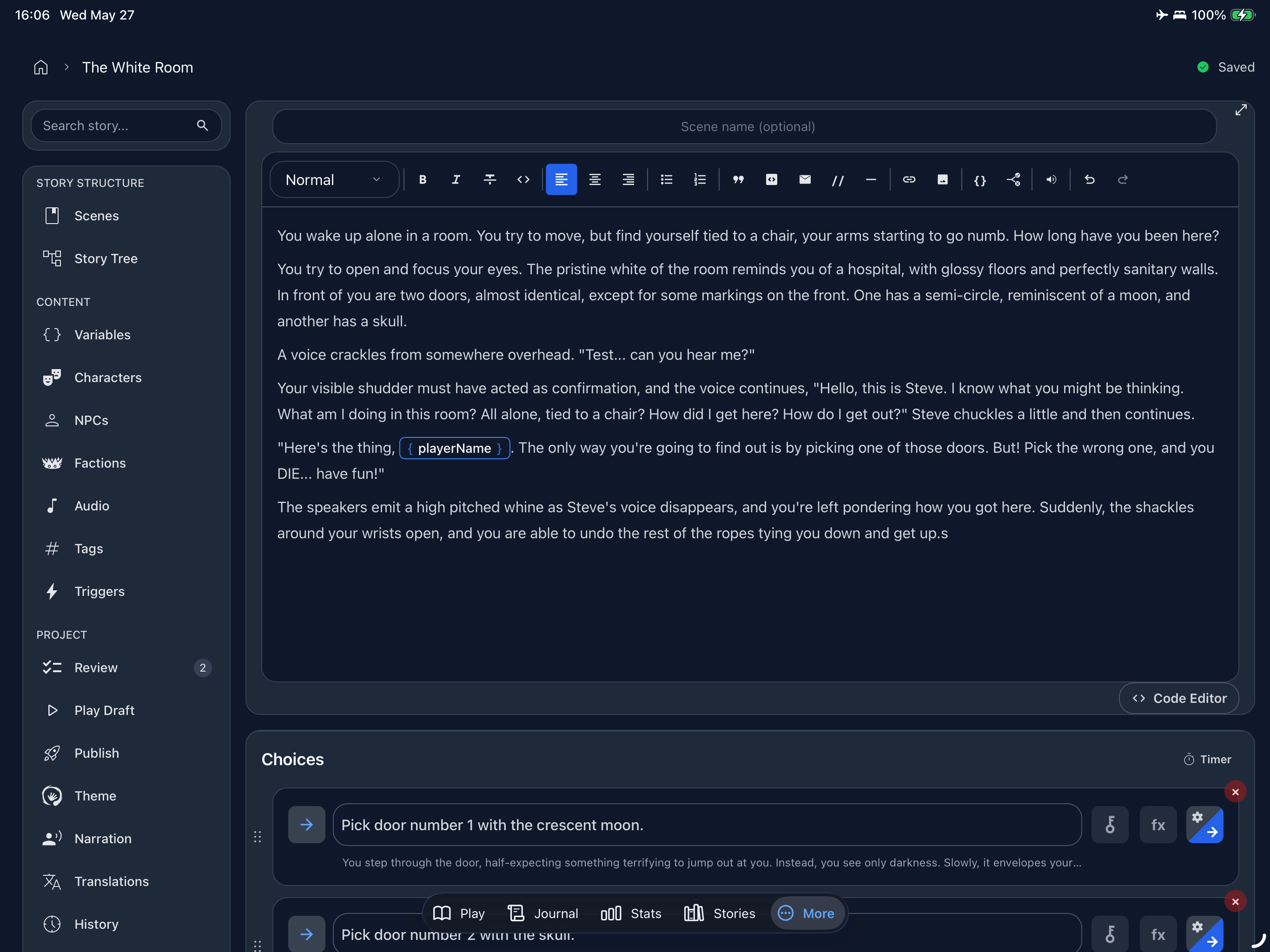Open the Audio section
The height and width of the screenshot is (952, 1270).
coord(126,506)
